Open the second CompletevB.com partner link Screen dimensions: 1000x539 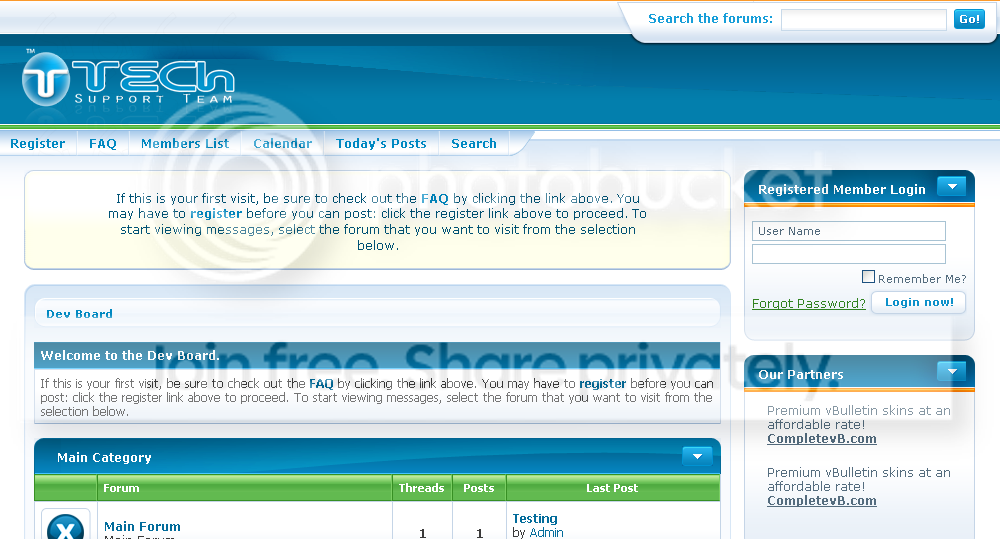coord(821,501)
